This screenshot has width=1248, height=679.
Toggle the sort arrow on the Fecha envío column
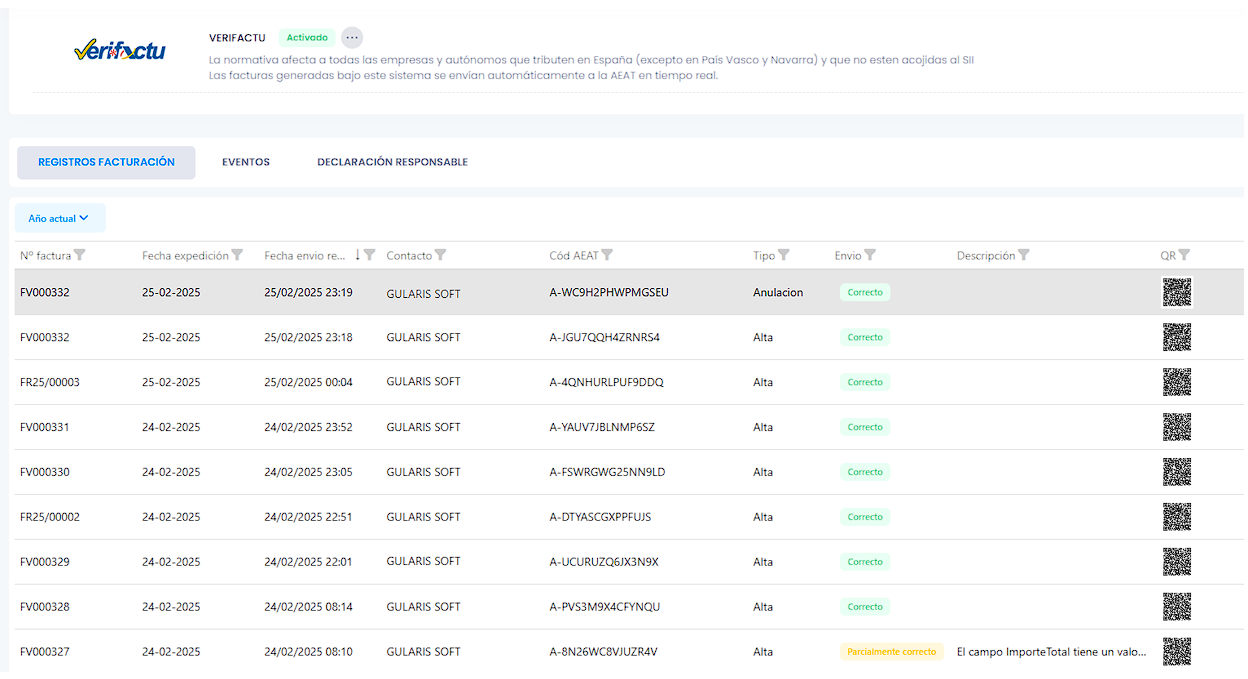tap(357, 255)
